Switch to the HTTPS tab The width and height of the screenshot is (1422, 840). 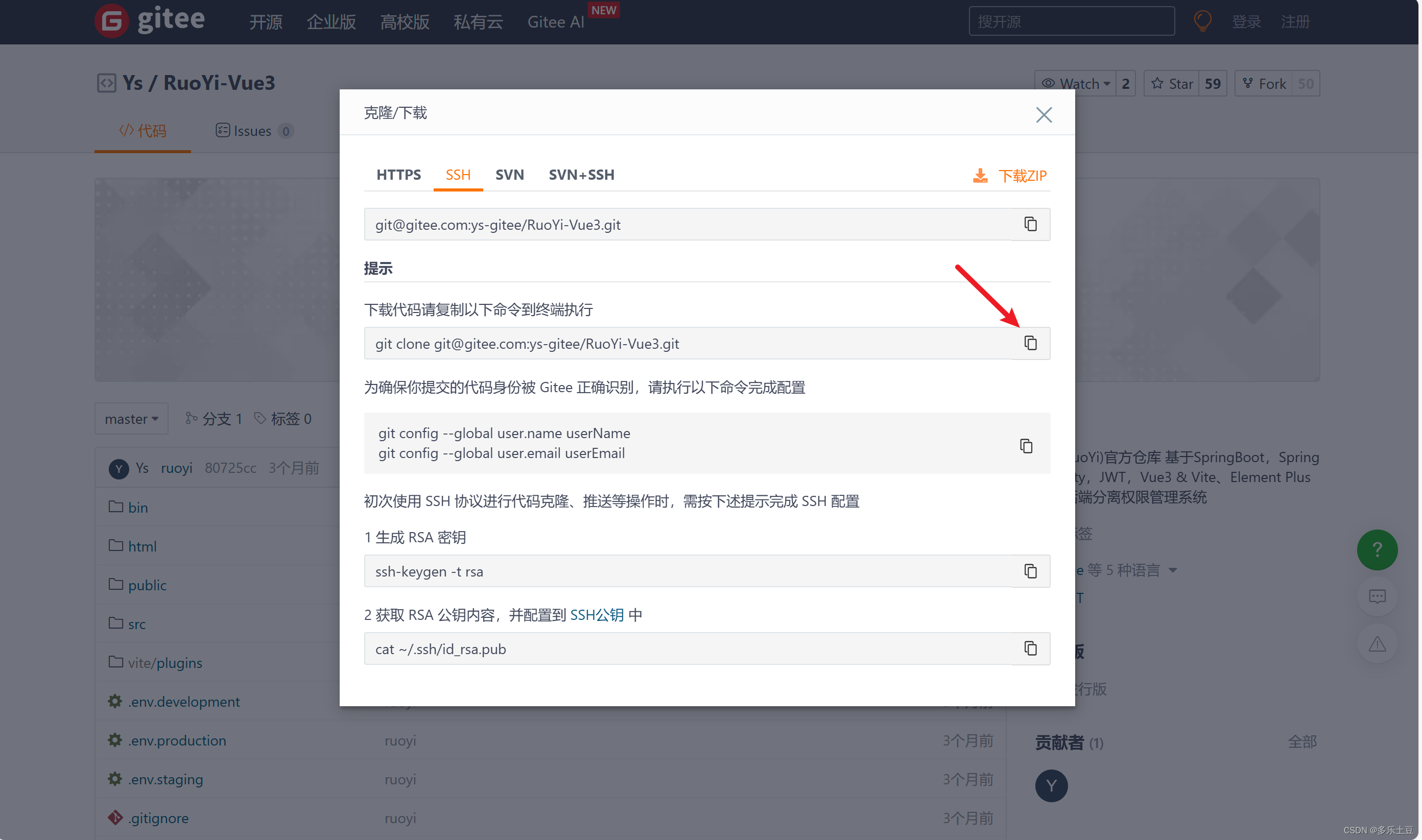pos(398,175)
